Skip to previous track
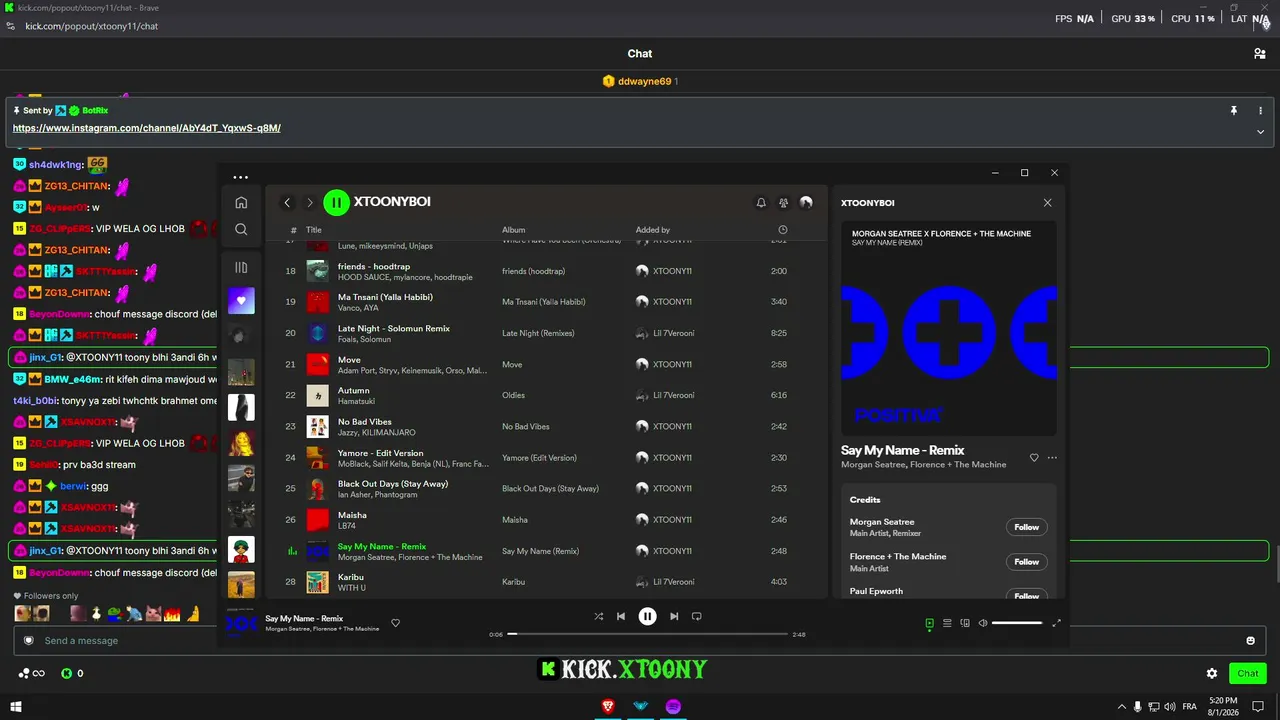This screenshot has width=1280, height=720. click(x=621, y=616)
